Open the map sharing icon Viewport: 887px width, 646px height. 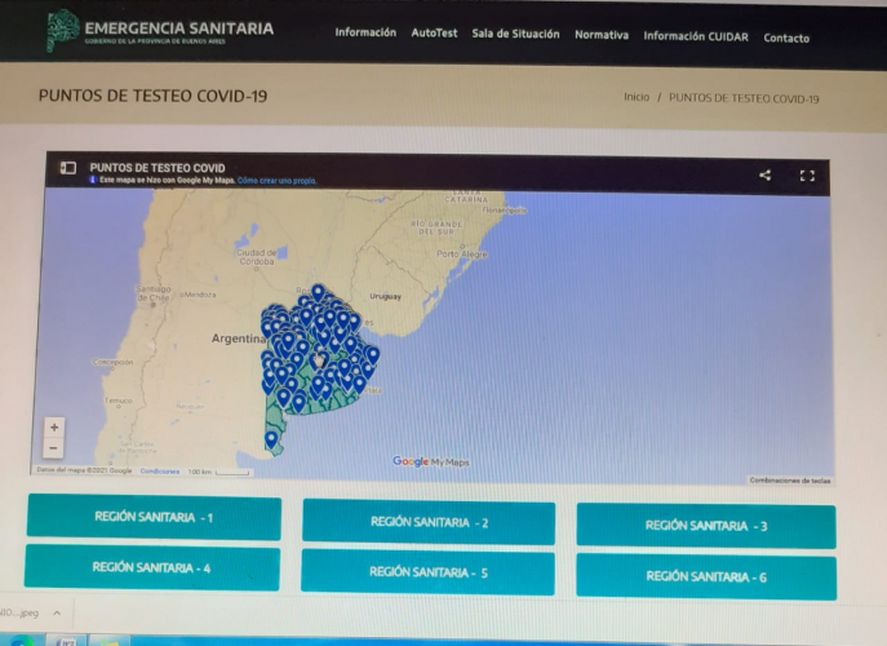tap(765, 175)
